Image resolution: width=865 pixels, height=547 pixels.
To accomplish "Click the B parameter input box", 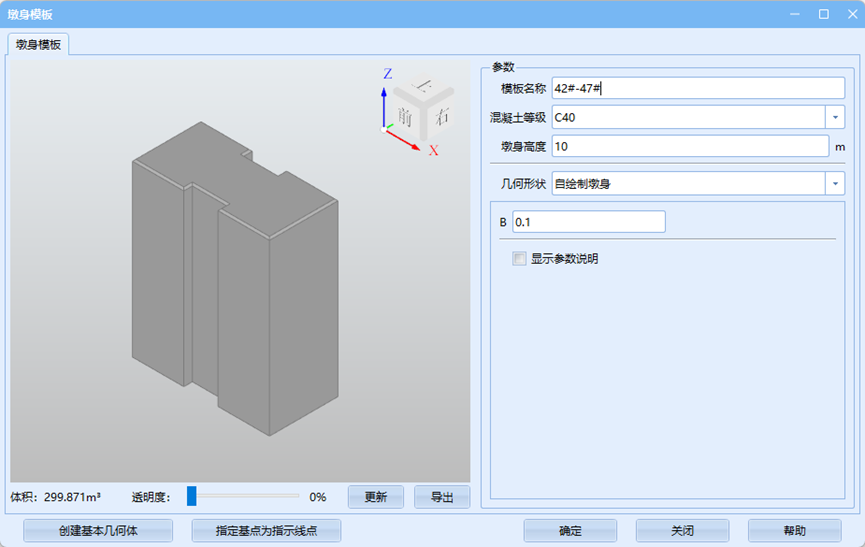I will [x=588, y=222].
